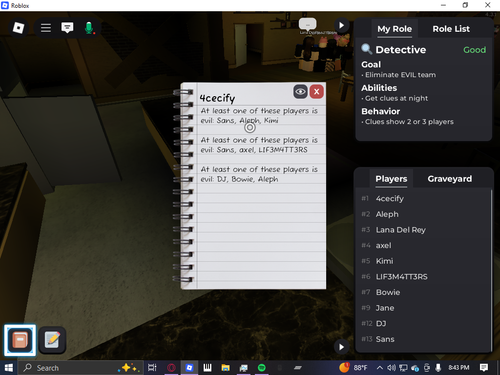Select the notepad with pencil tool
The image size is (500, 375).
(x=52, y=340)
